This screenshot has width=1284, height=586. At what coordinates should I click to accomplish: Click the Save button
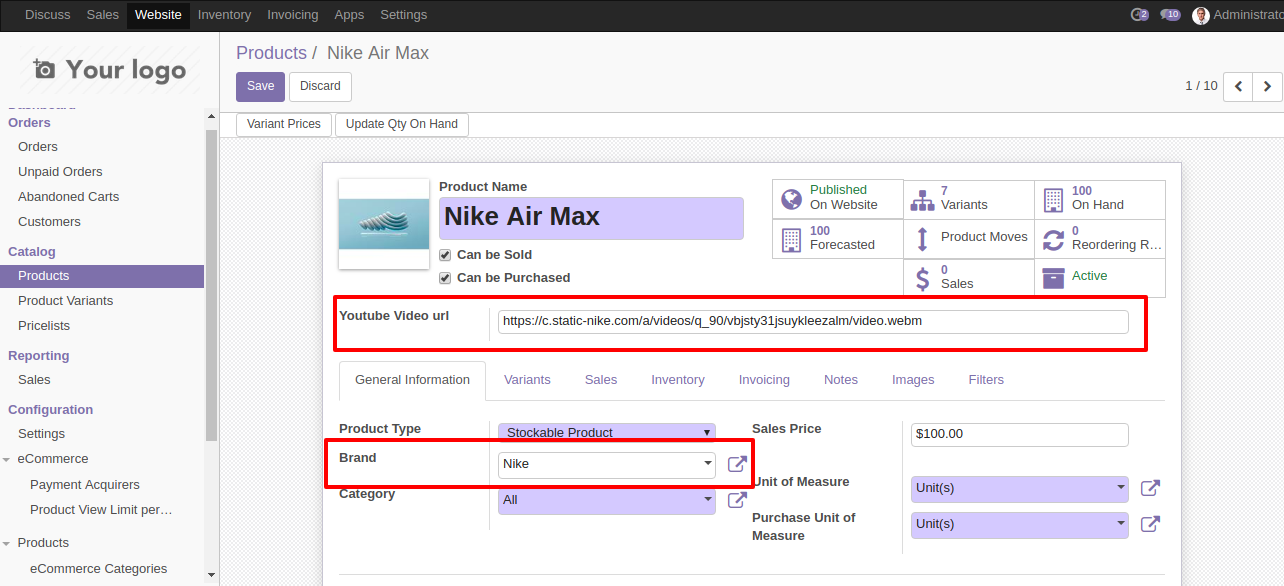(x=260, y=86)
